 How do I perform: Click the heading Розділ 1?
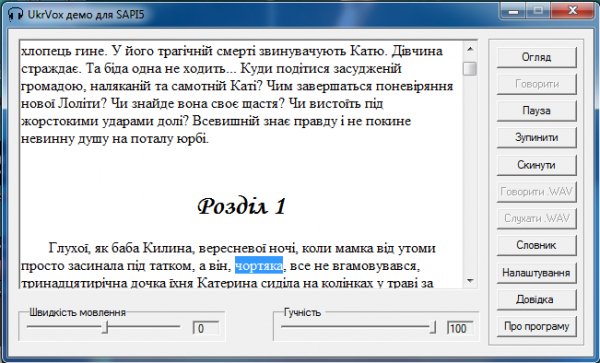pos(241,207)
